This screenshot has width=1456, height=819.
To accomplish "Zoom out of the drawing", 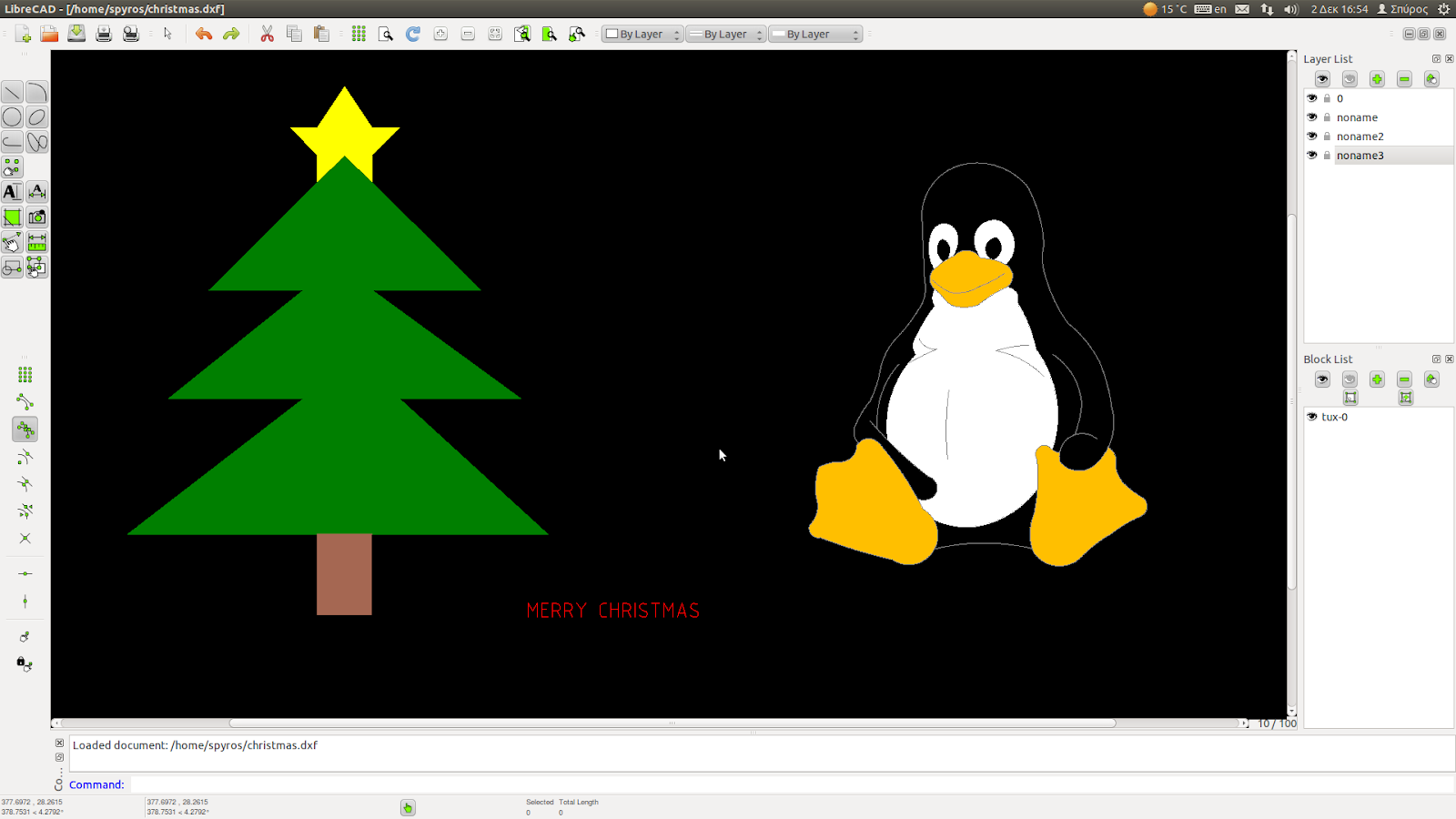I will tap(468, 34).
